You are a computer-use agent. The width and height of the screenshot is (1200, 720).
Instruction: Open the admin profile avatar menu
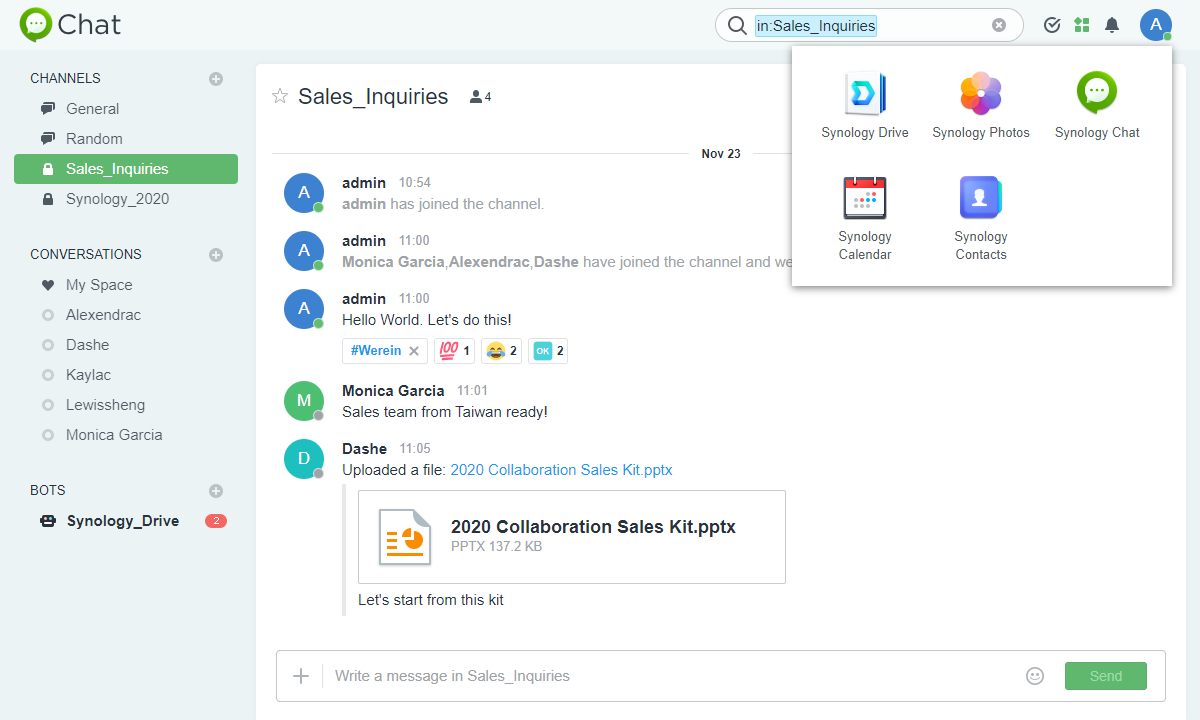(1156, 25)
